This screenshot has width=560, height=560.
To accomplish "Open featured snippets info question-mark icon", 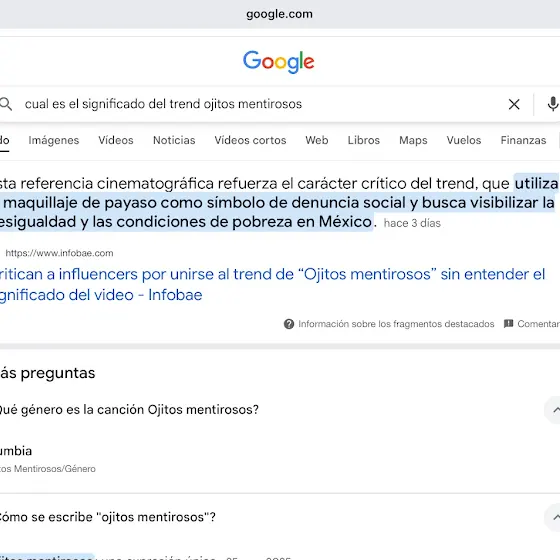I will [289, 324].
